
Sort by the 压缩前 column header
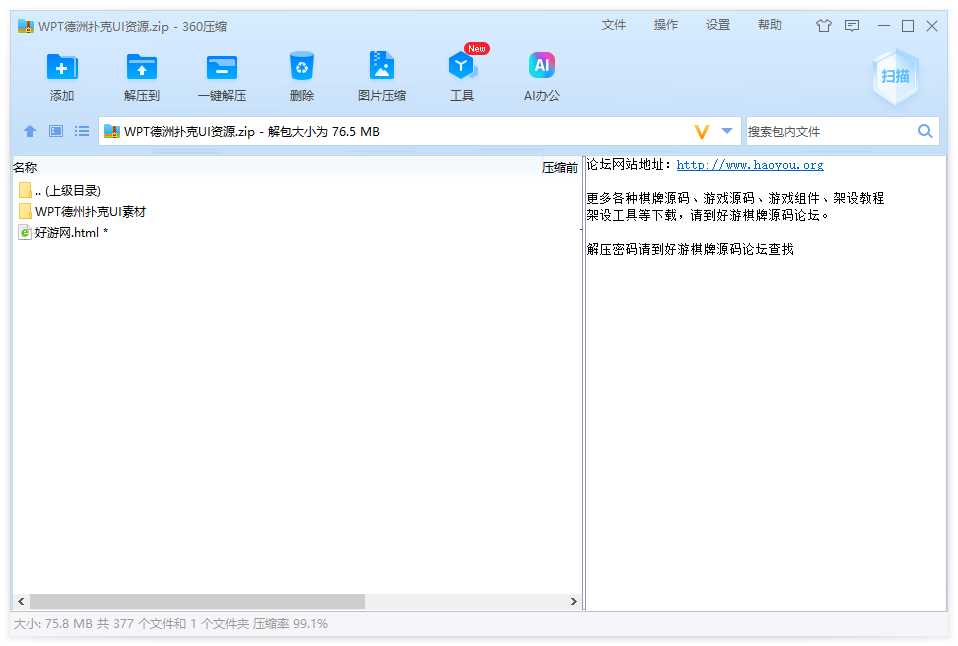pos(560,167)
